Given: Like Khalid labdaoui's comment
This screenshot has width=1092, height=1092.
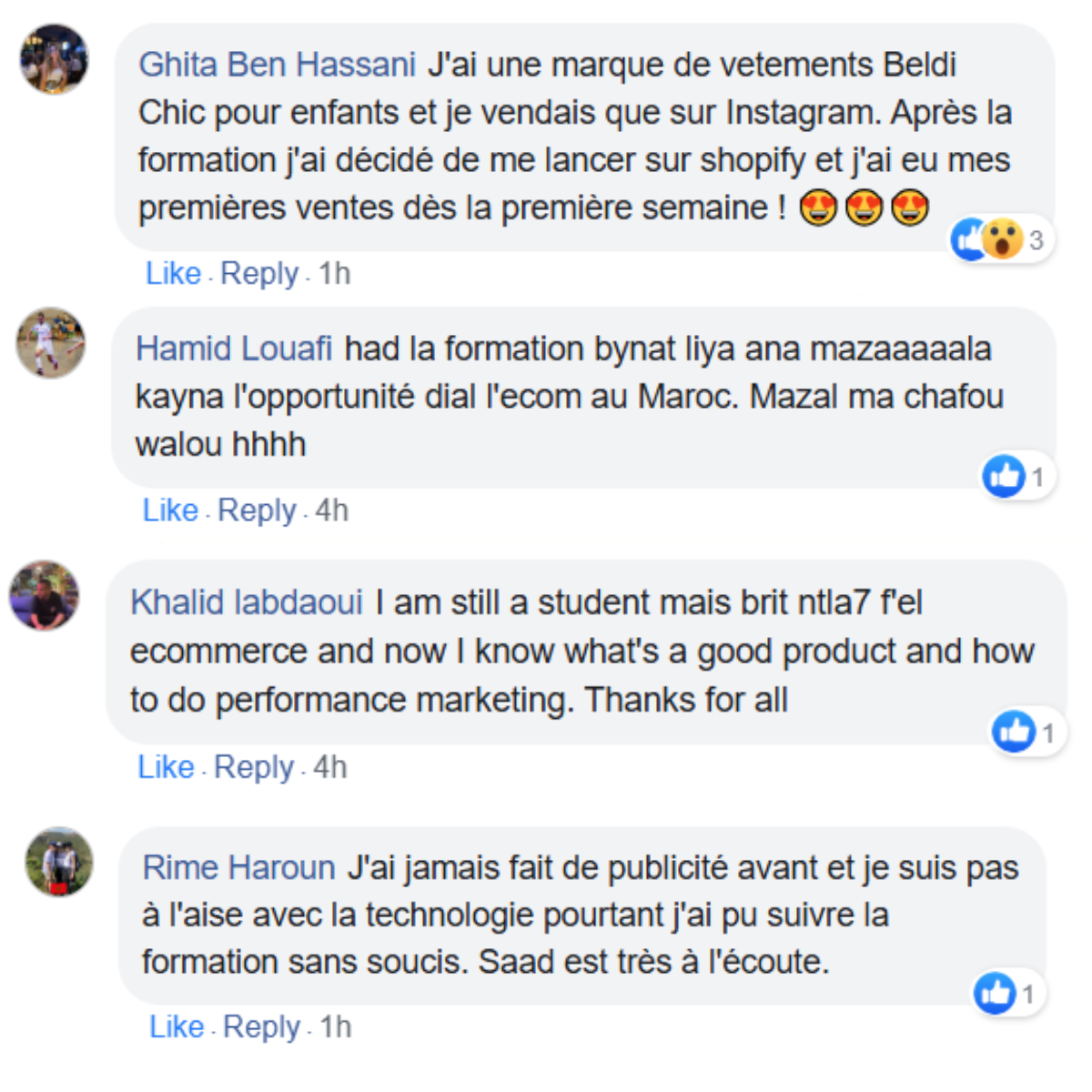Looking at the screenshot, I should click(x=166, y=767).
